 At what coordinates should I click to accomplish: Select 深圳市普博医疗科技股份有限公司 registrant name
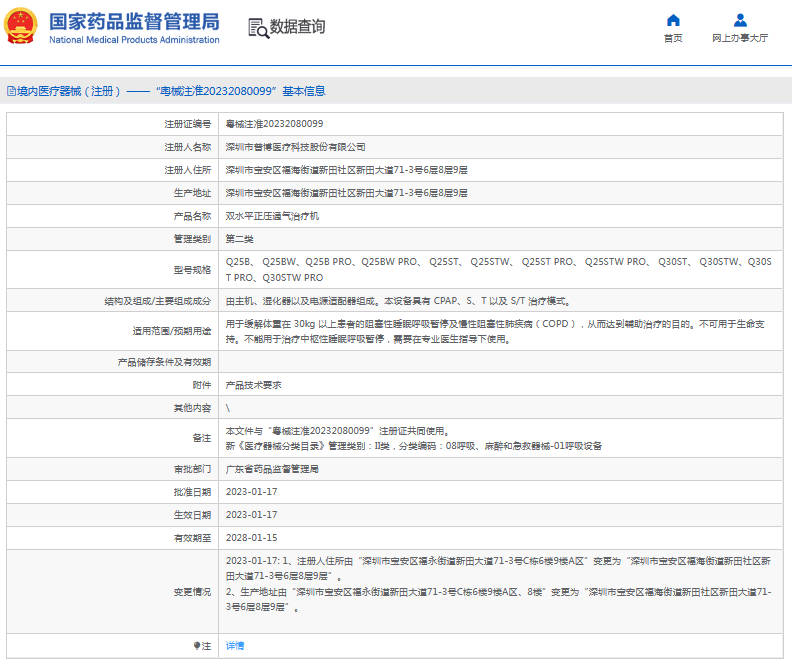tap(295, 147)
